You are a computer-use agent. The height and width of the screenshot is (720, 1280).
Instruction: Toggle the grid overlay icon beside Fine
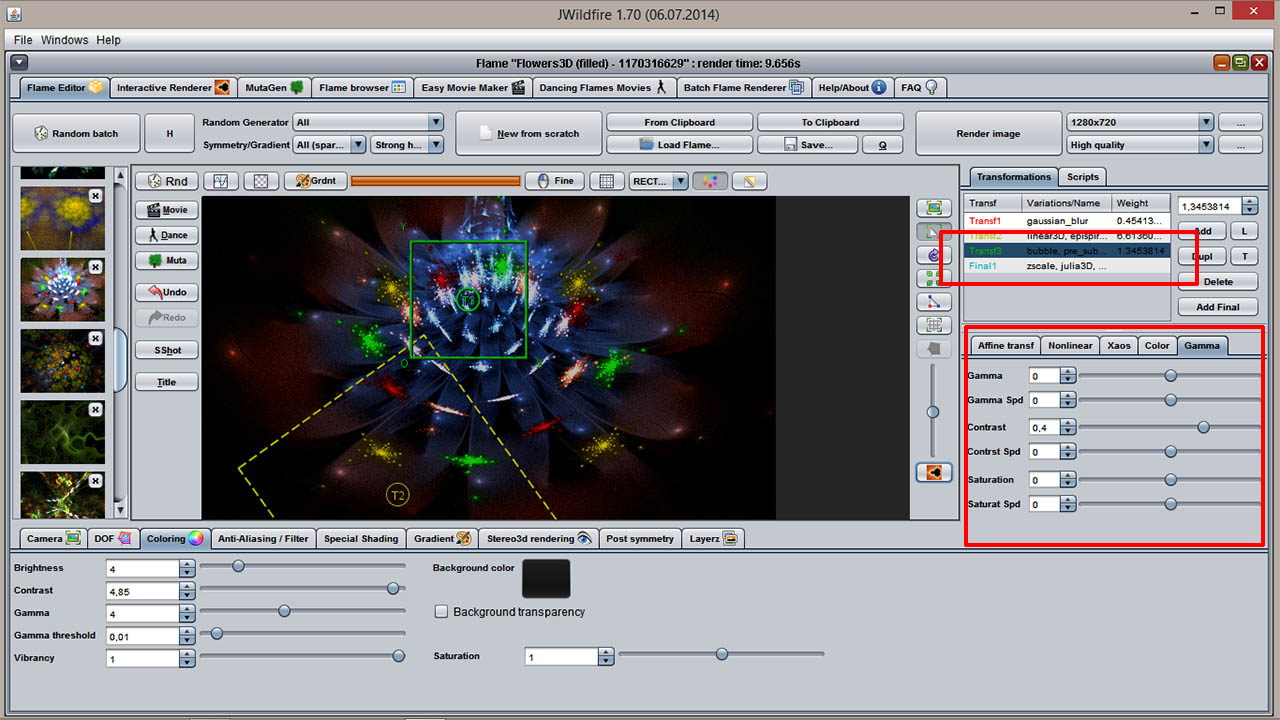[606, 181]
